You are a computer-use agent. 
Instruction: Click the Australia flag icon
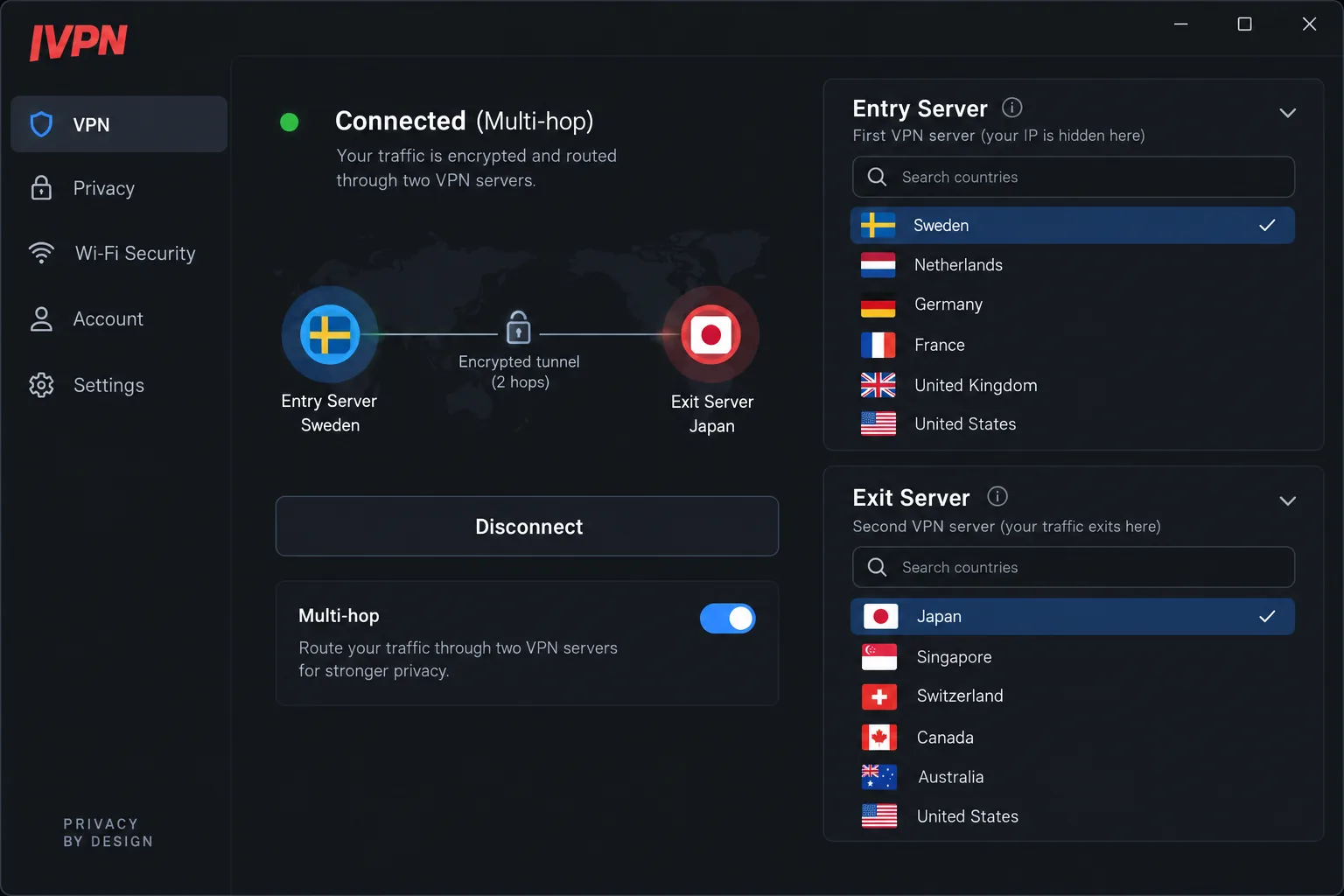879,777
